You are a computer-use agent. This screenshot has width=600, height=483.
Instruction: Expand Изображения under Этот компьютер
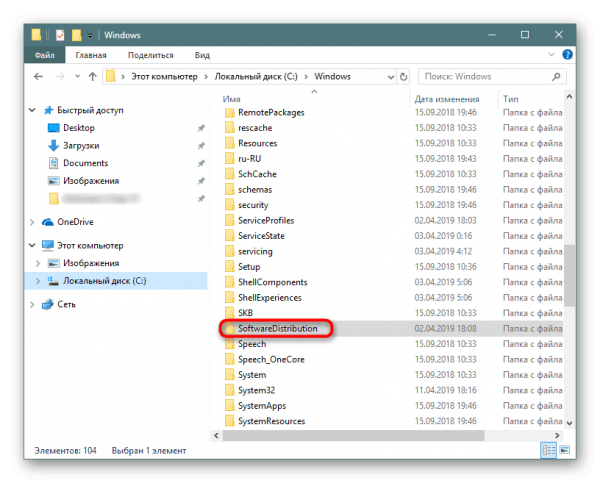(38, 263)
